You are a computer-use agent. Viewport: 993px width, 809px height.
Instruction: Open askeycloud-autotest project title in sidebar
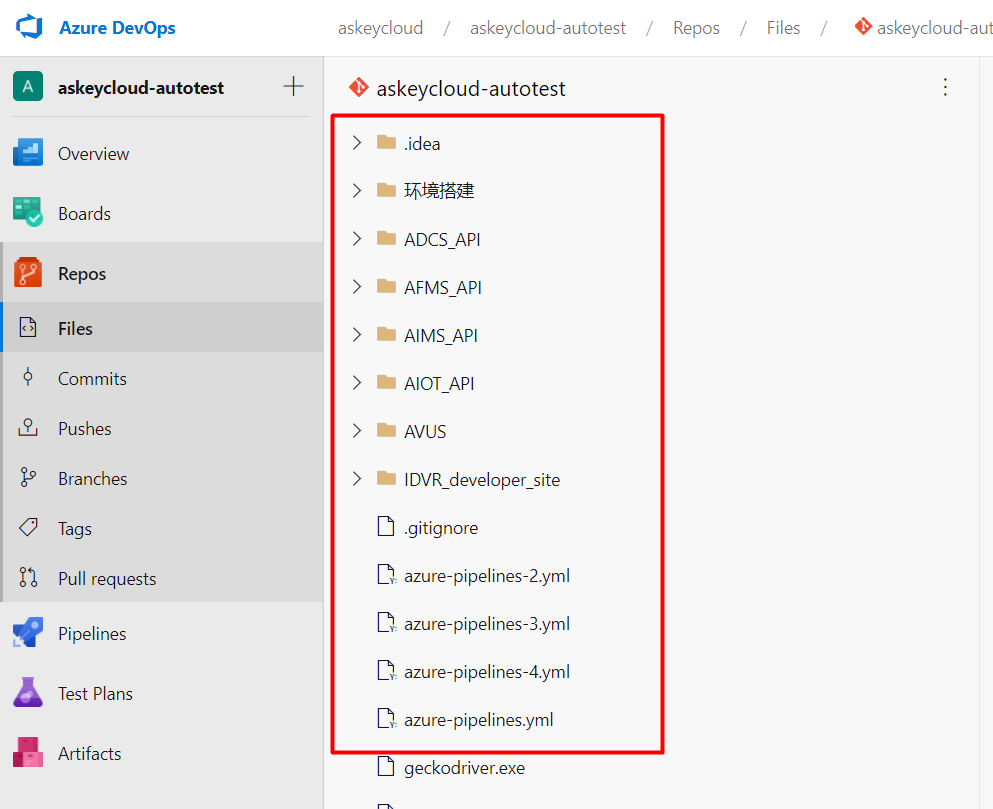(x=141, y=87)
